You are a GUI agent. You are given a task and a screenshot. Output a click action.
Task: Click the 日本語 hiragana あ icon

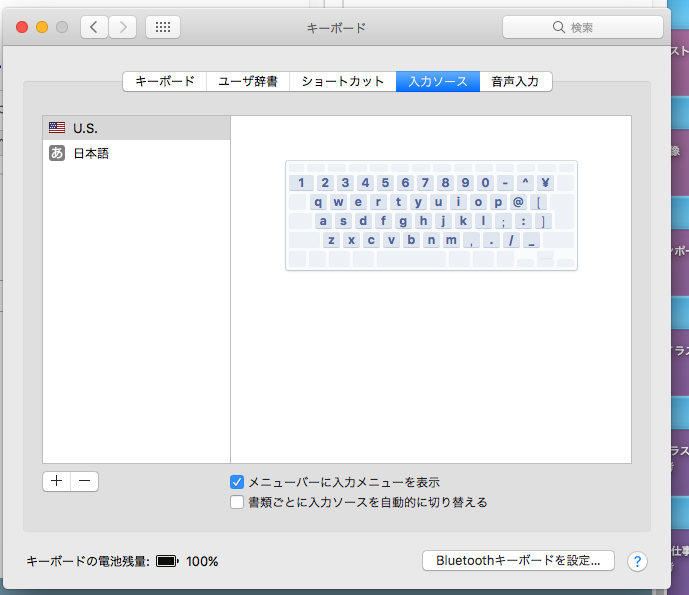coord(57,153)
